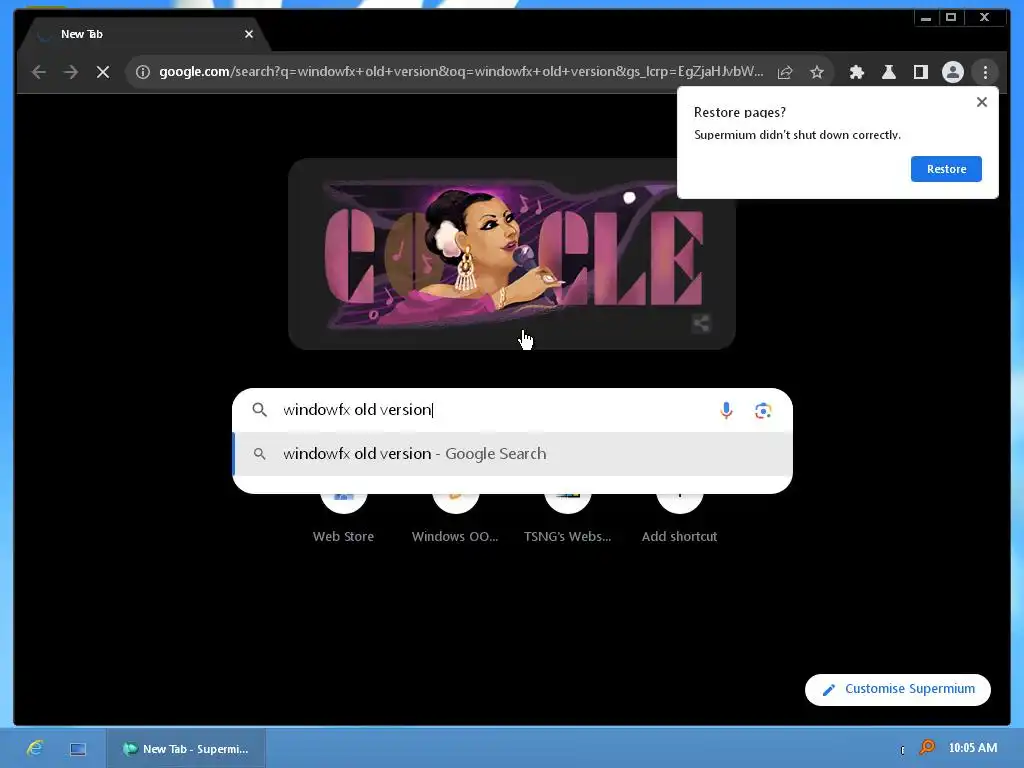Bookmark this tab with the star
The height and width of the screenshot is (768, 1024).
pyautogui.click(x=817, y=72)
